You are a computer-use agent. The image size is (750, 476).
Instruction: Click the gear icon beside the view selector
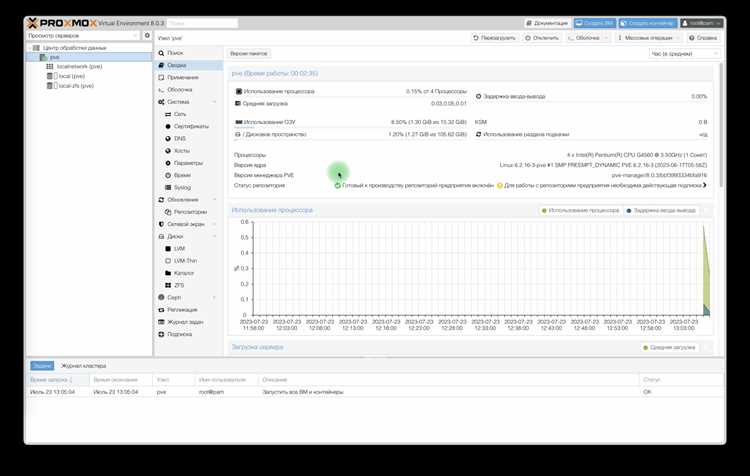pyautogui.click(x=147, y=35)
